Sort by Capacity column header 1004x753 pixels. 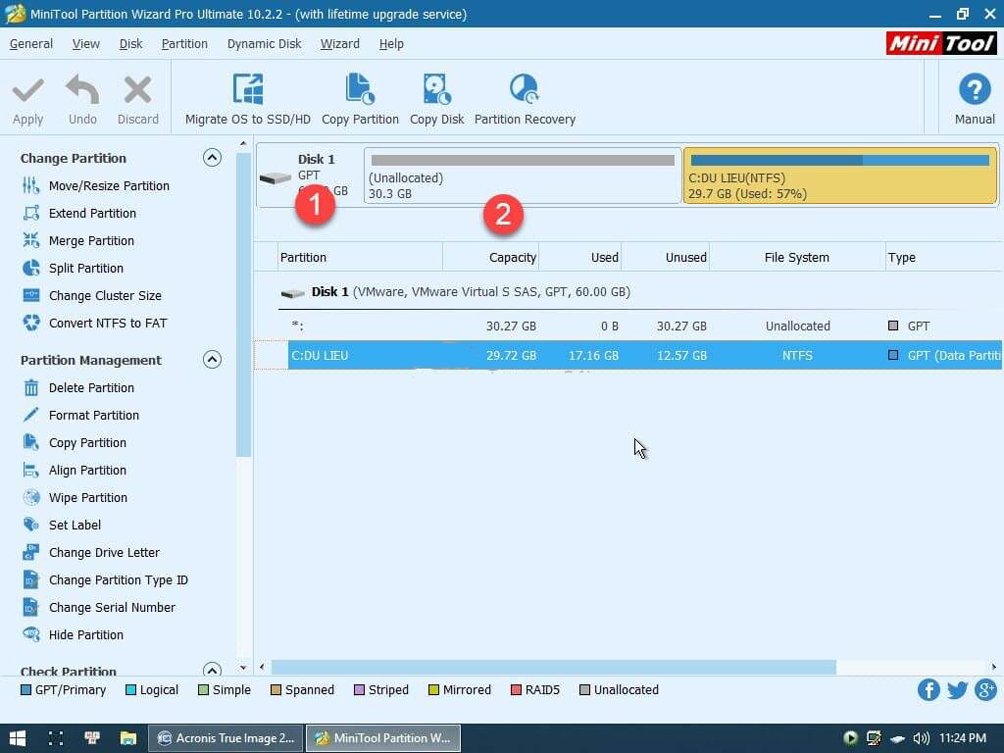[x=490, y=257]
